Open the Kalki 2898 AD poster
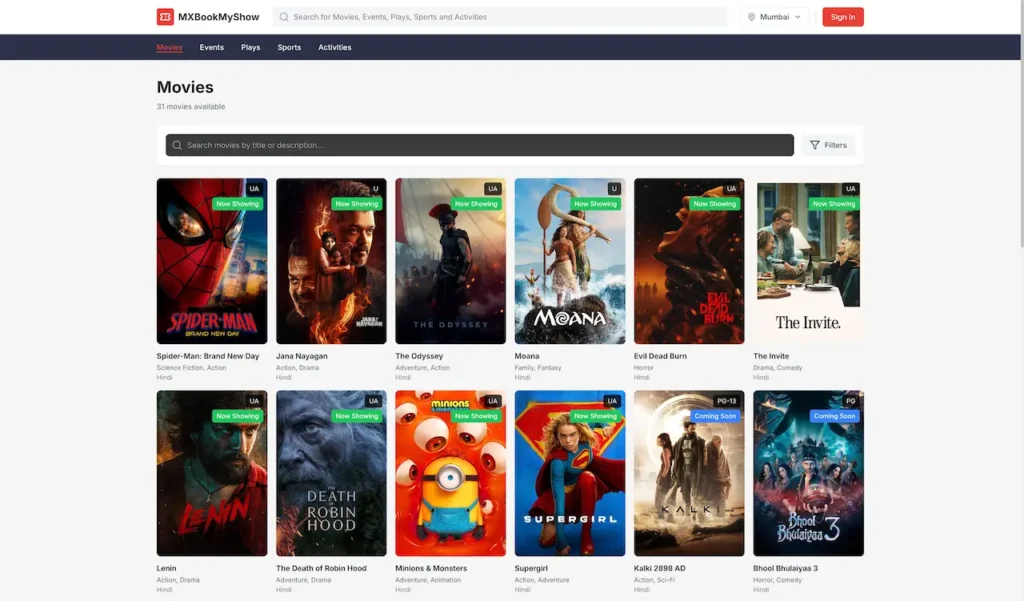This screenshot has height=601, width=1024. pyautogui.click(x=689, y=474)
